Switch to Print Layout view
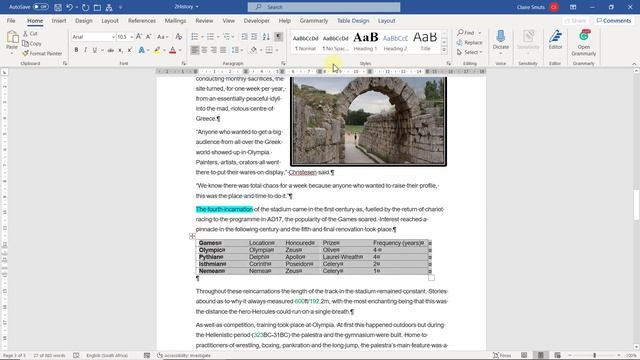This screenshot has height=360, width=640. pyautogui.click(x=540, y=356)
